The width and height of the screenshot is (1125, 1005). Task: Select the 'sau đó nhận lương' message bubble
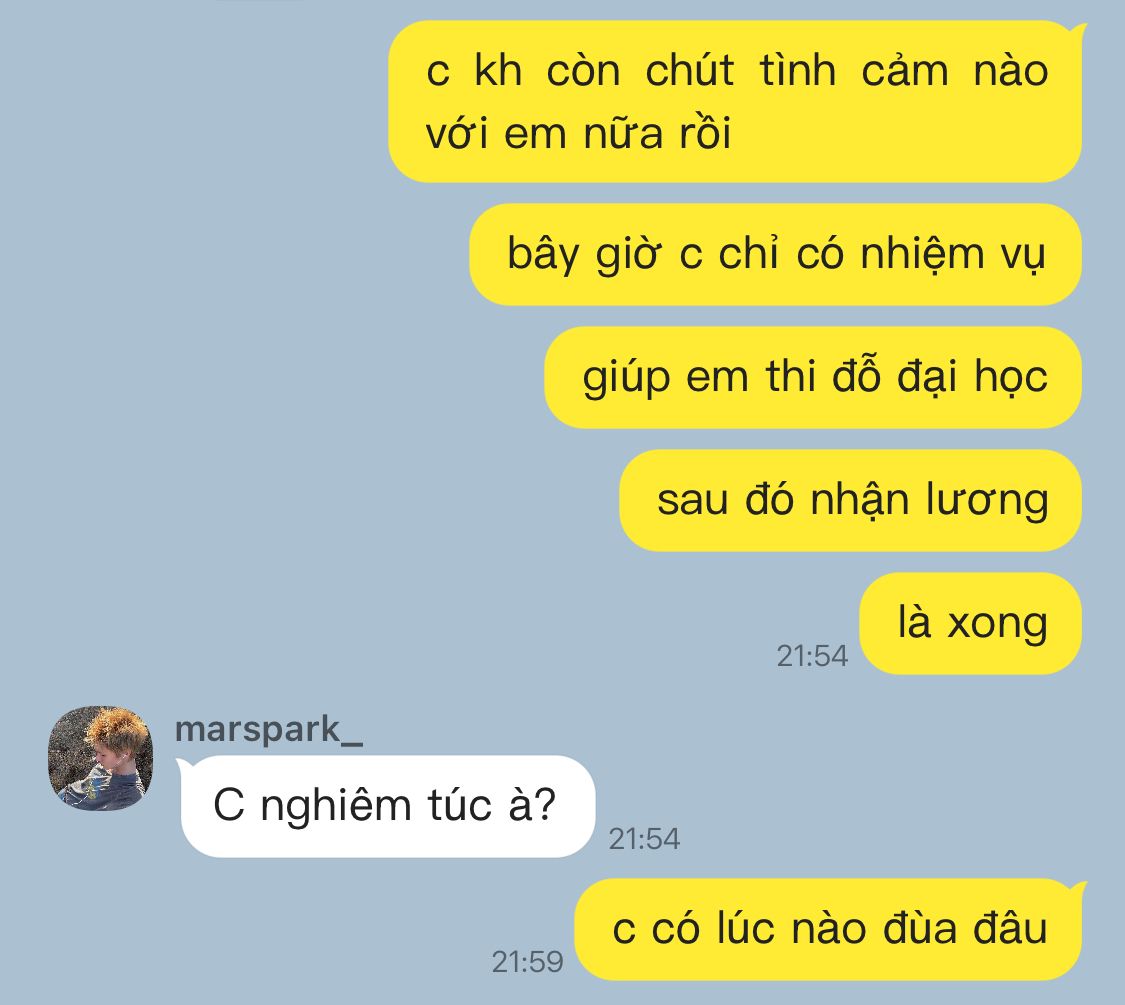pyautogui.click(x=850, y=501)
